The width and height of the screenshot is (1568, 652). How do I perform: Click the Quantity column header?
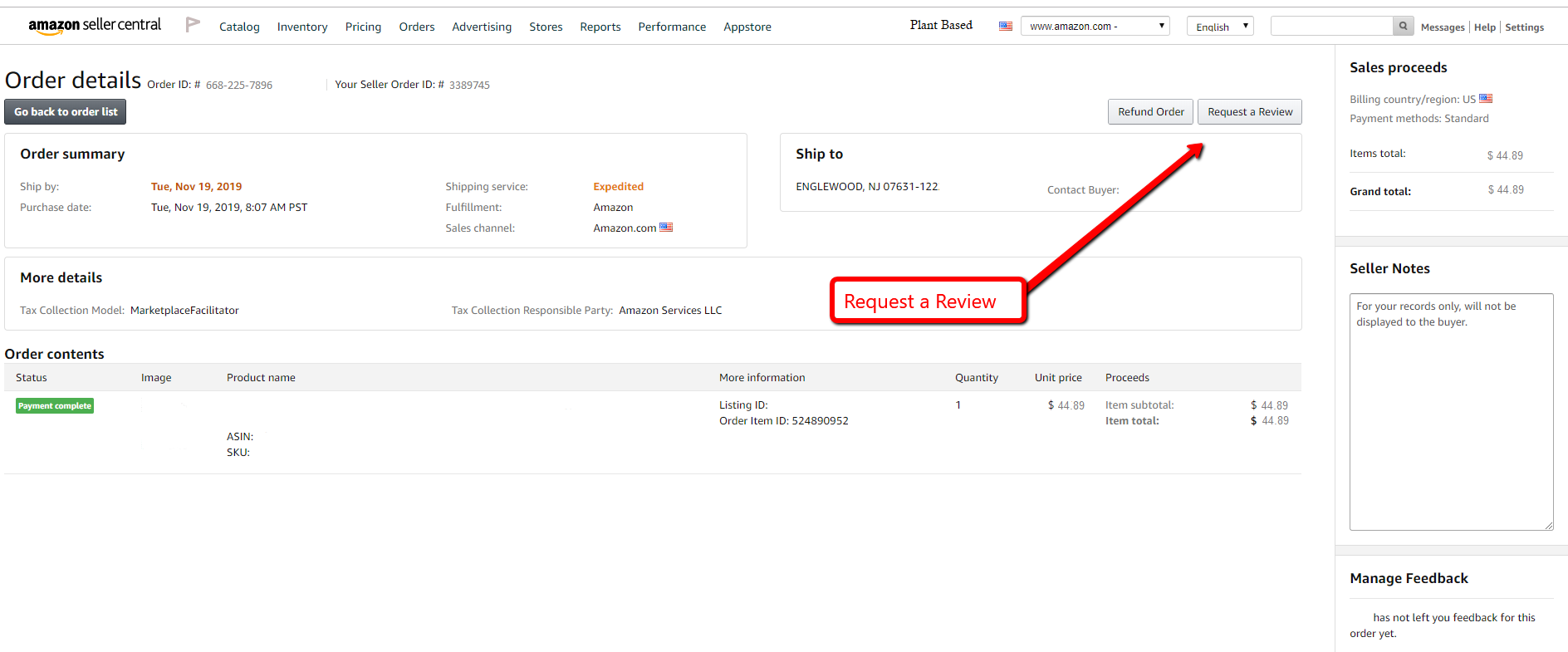977,378
